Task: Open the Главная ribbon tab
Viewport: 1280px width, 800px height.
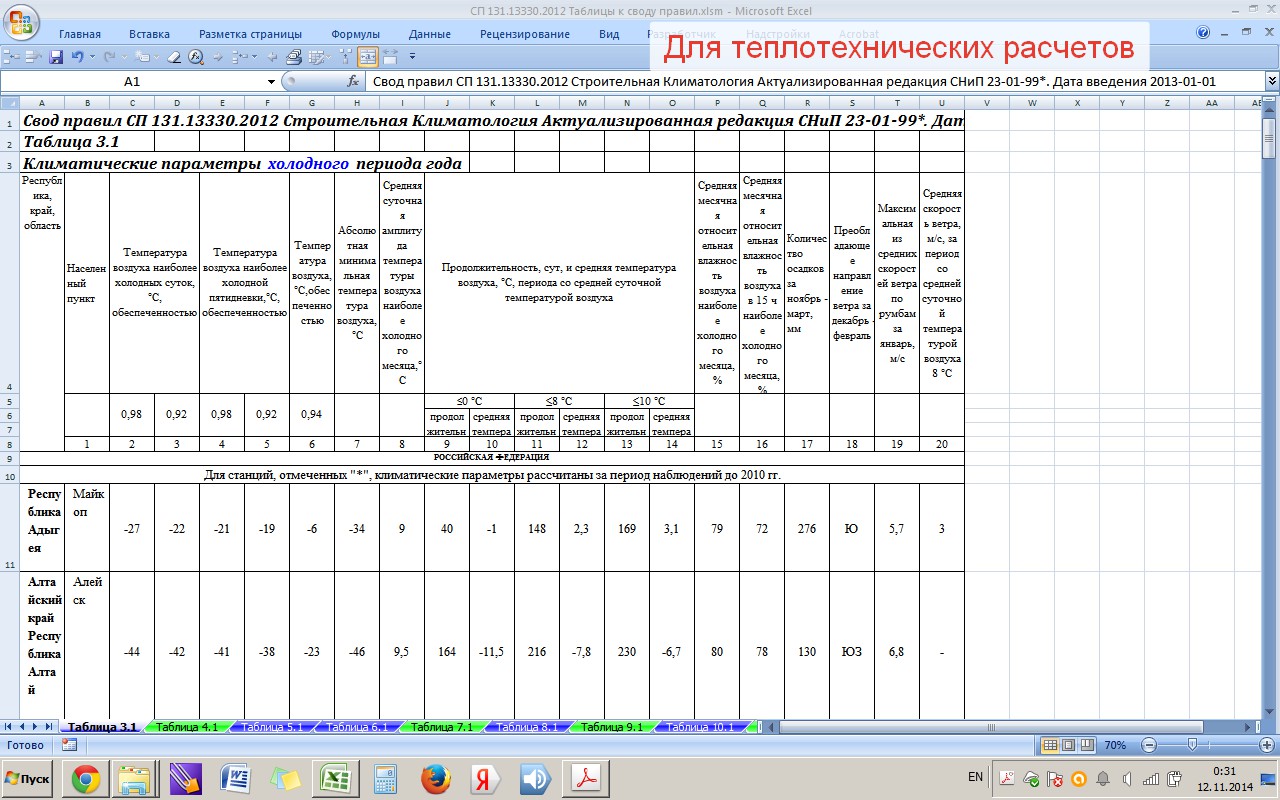Action: pyautogui.click(x=80, y=33)
